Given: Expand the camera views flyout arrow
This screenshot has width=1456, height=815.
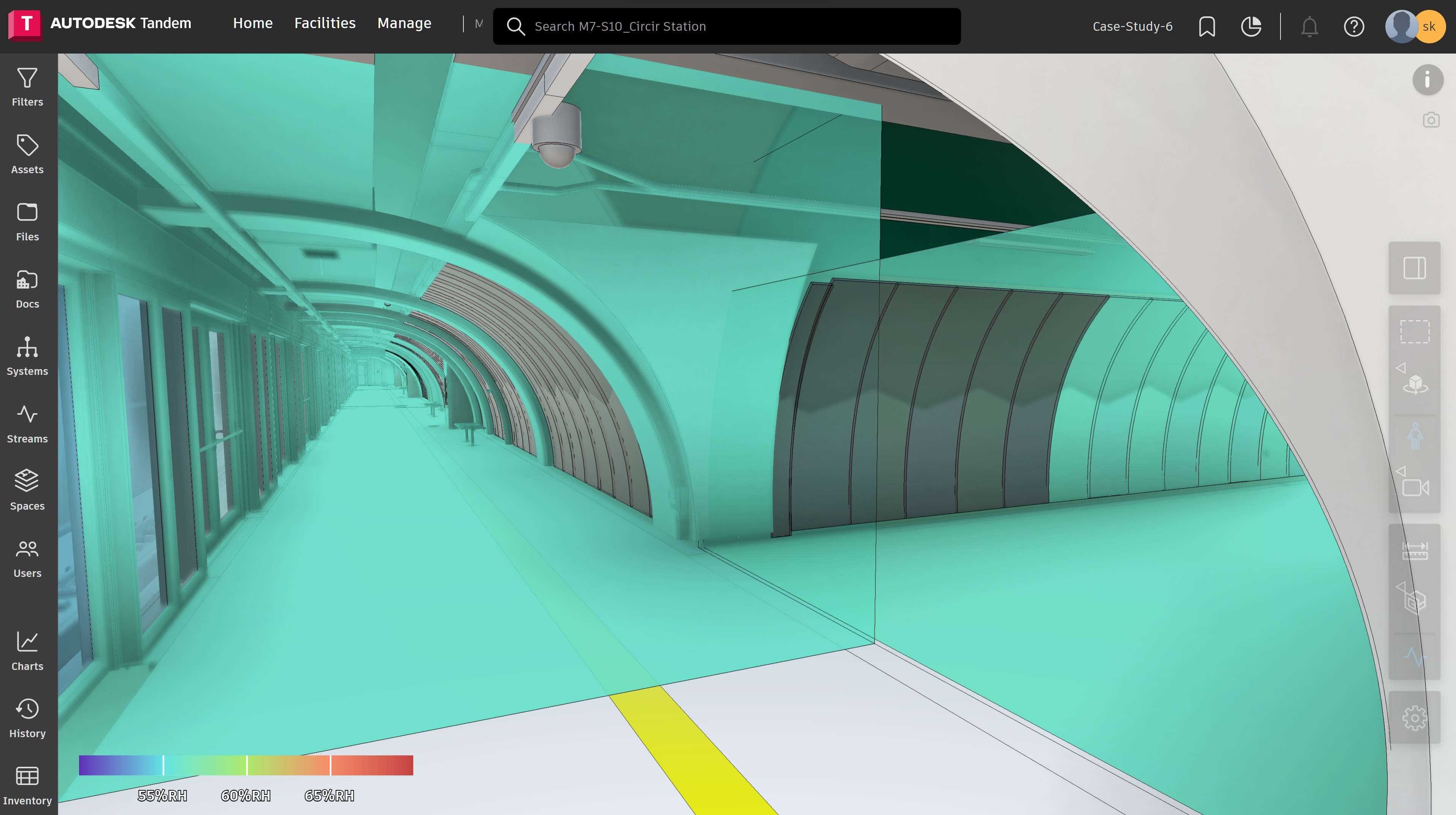Looking at the screenshot, I should [1401, 471].
